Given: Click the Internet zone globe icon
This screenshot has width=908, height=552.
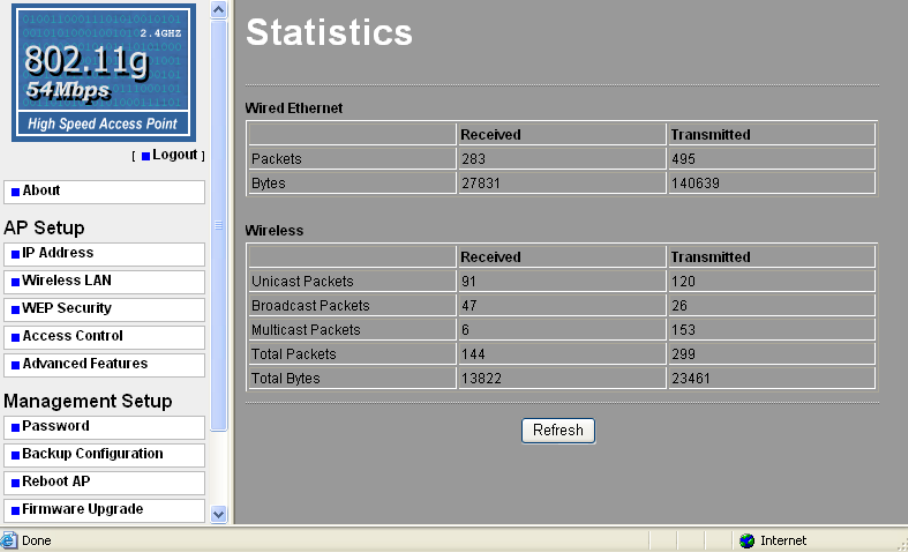Looking at the screenshot, I should 747,540.
